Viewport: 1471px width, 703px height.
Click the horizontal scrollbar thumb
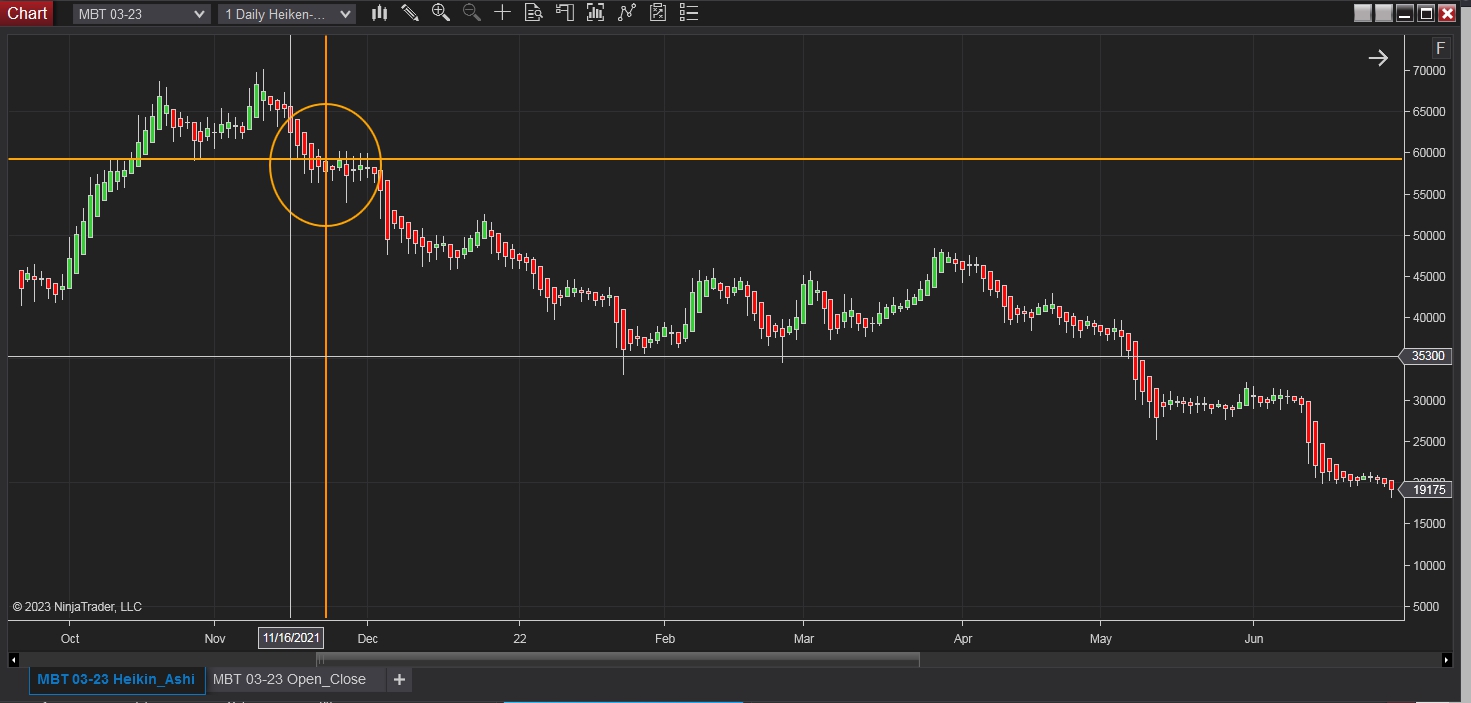(618, 660)
